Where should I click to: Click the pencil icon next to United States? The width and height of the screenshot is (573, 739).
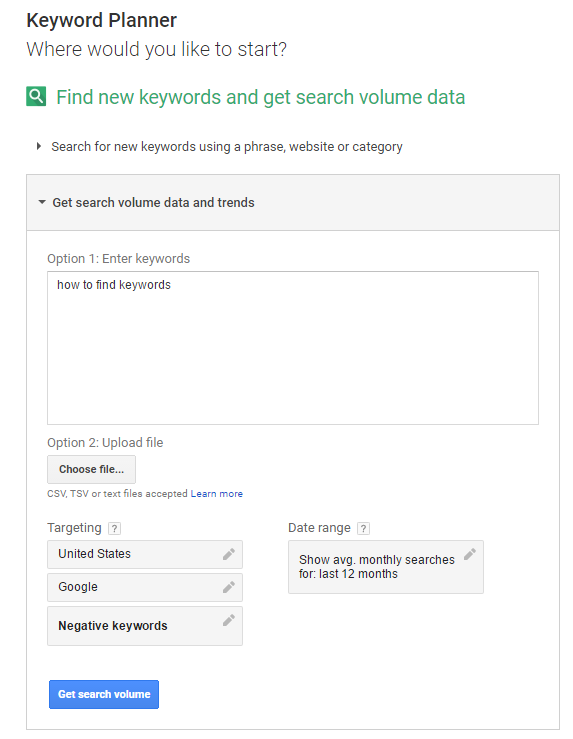[229, 554]
